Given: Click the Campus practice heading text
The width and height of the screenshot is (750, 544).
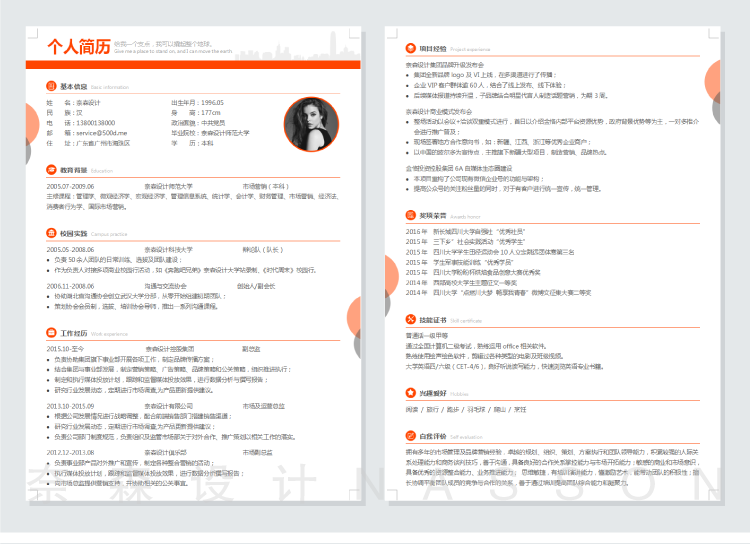Looking at the screenshot, I should tap(109, 234).
